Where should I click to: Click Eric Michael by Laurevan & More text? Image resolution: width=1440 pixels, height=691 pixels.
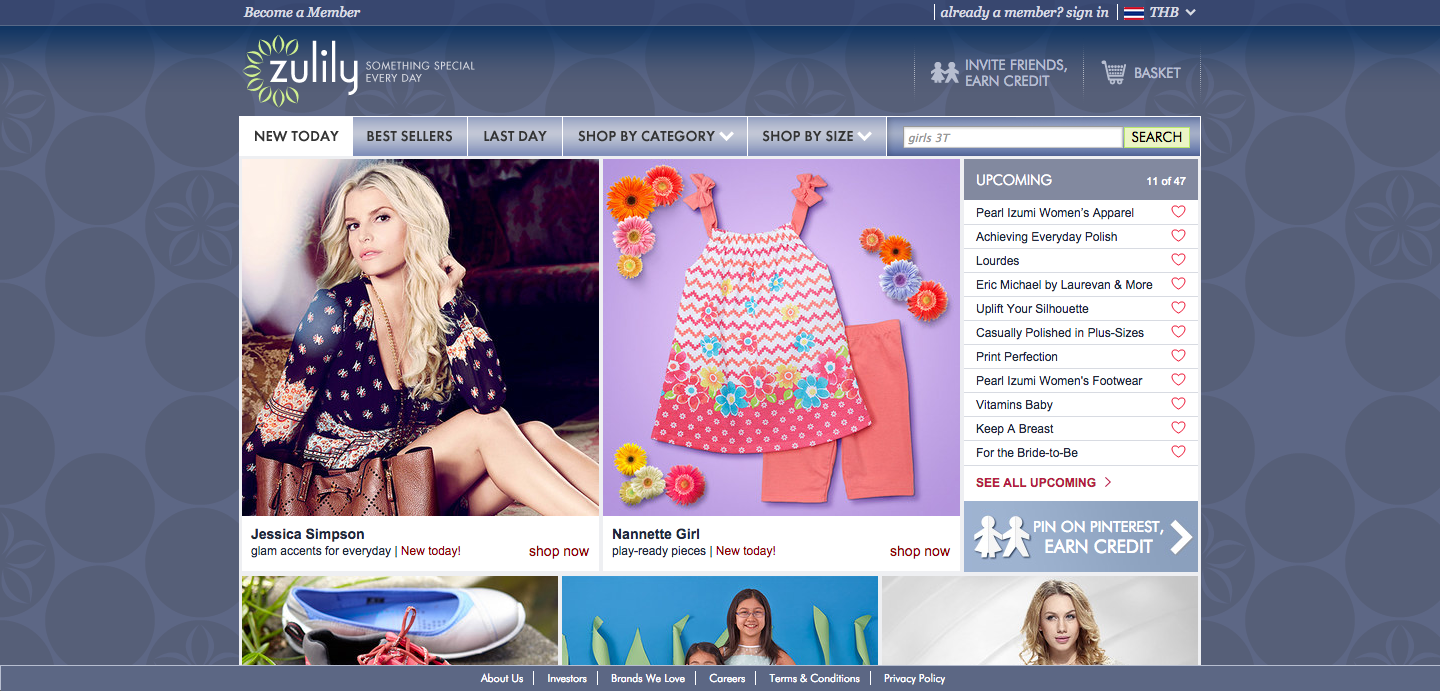pos(1064,285)
